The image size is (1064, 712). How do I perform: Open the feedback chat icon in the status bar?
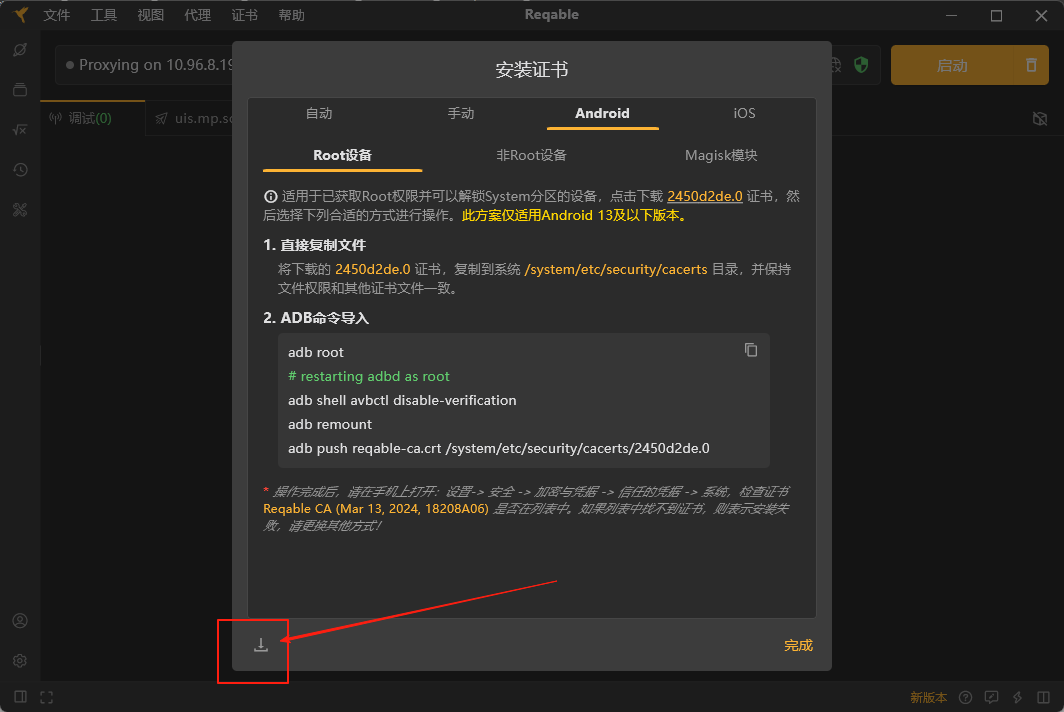(991, 697)
